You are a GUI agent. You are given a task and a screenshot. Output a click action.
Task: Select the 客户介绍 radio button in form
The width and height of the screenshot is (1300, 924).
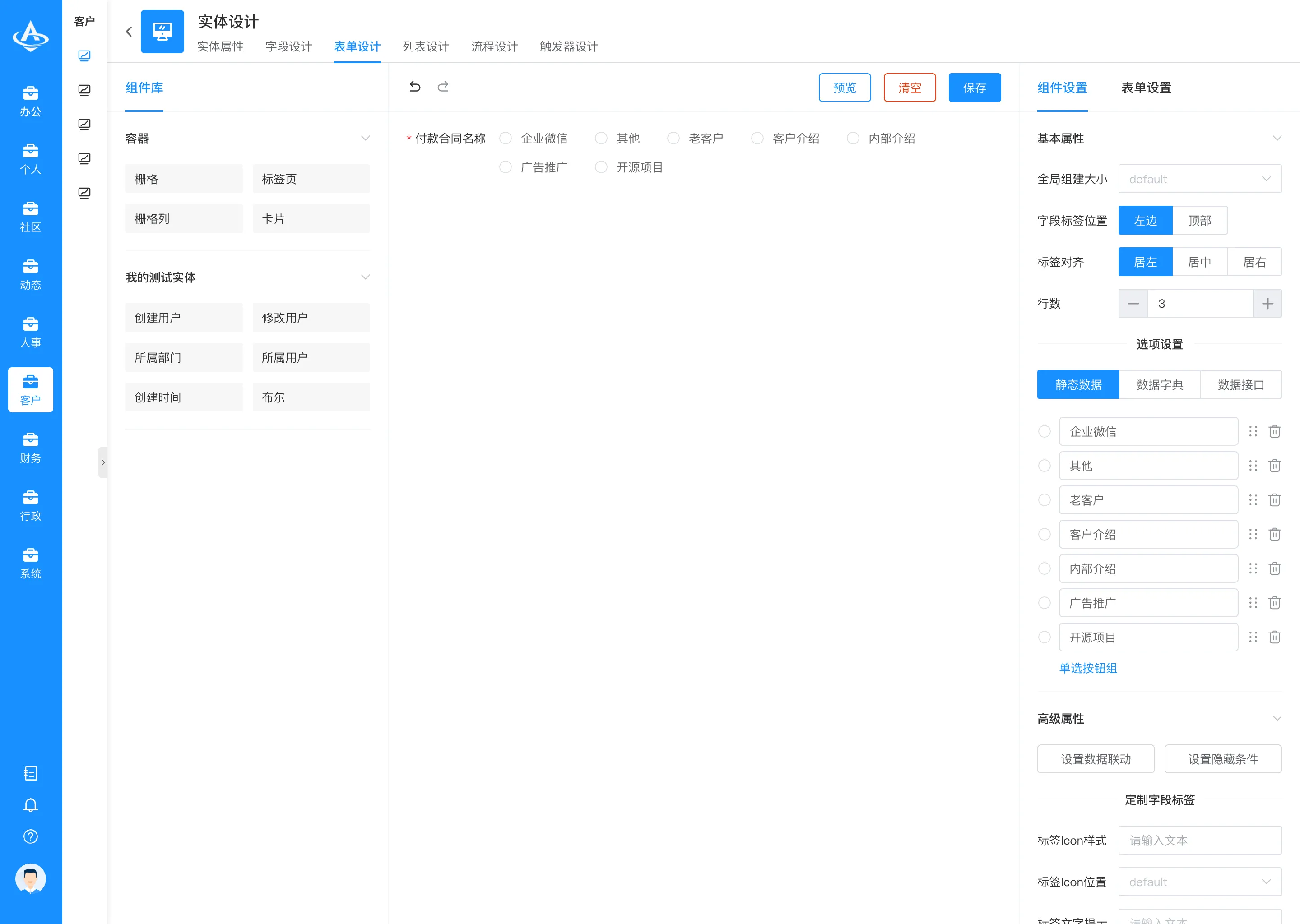(x=757, y=138)
